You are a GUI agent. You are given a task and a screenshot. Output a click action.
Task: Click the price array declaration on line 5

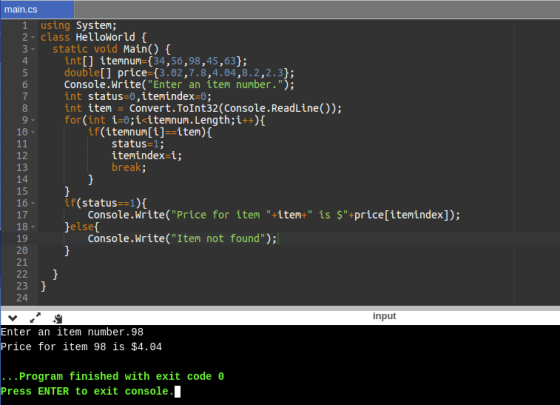pyautogui.click(x=179, y=72)
